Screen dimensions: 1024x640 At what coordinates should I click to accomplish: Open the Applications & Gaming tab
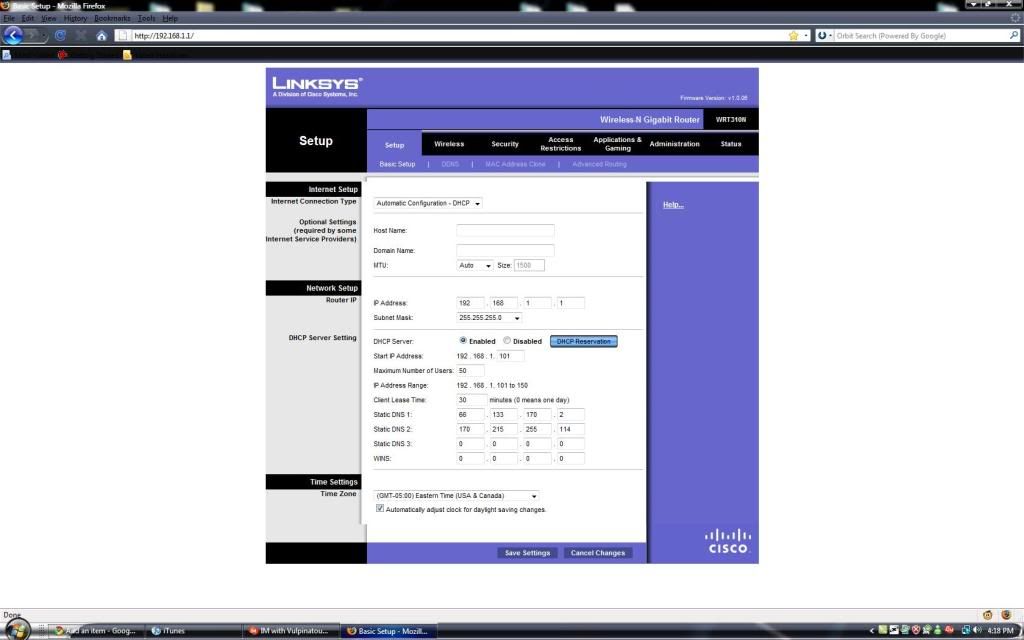point(617,144)
